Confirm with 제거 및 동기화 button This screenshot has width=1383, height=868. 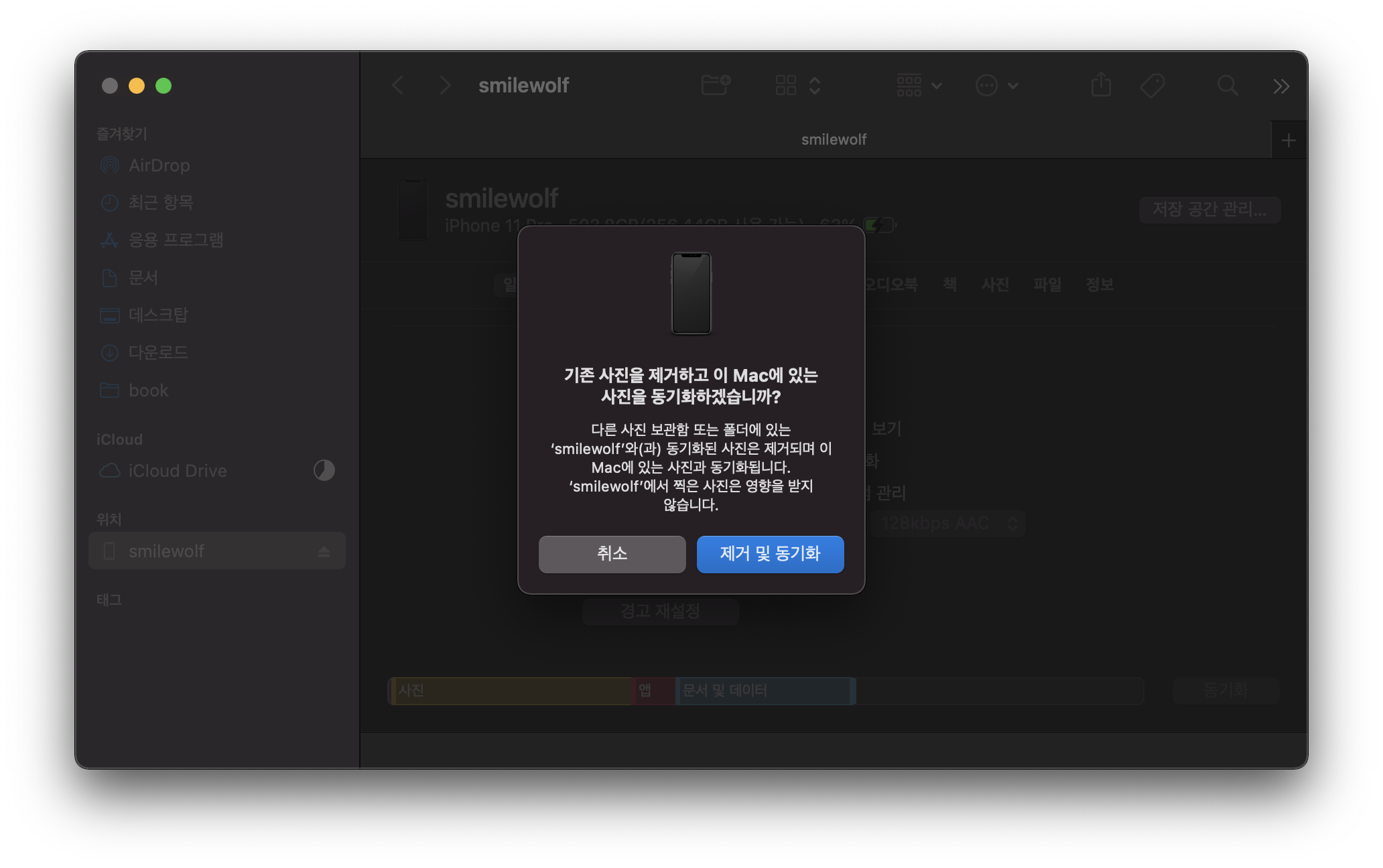point(770,554)
